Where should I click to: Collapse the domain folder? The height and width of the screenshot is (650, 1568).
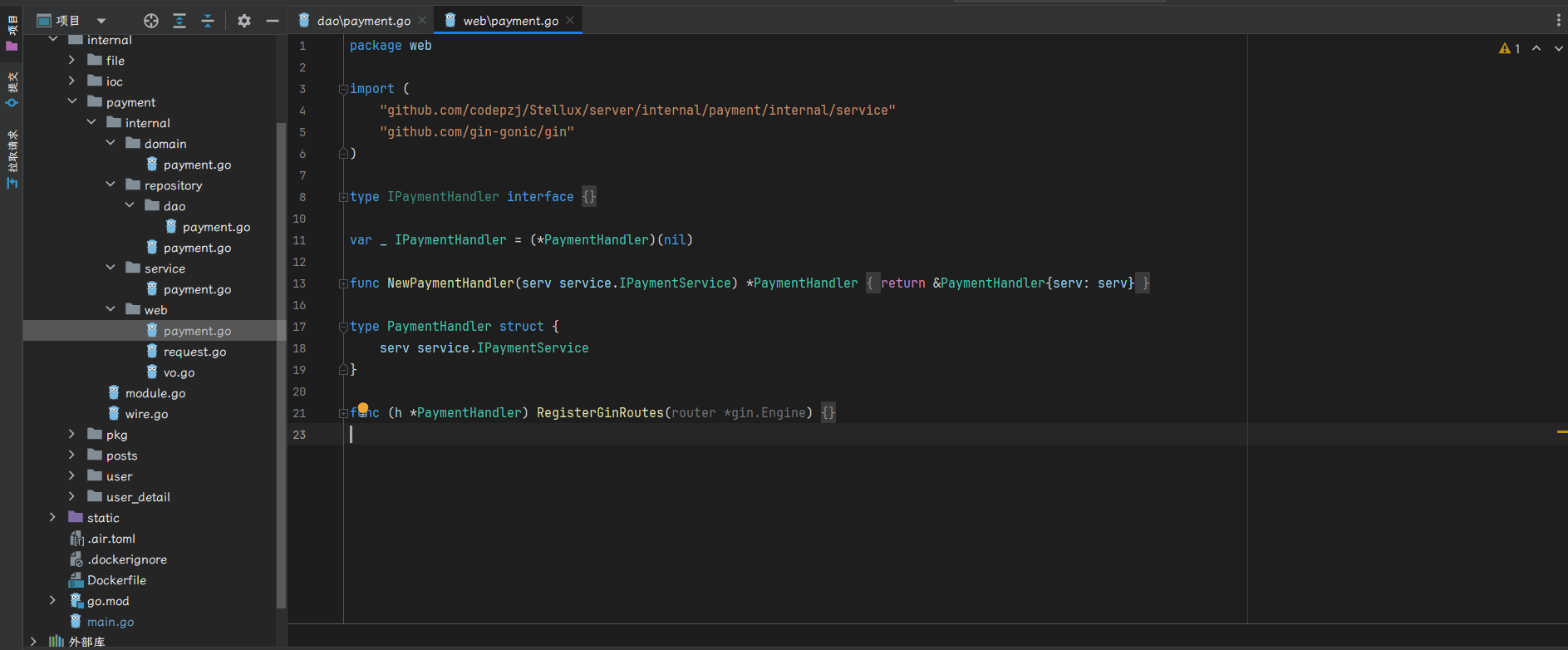click(x=111, y=143)
